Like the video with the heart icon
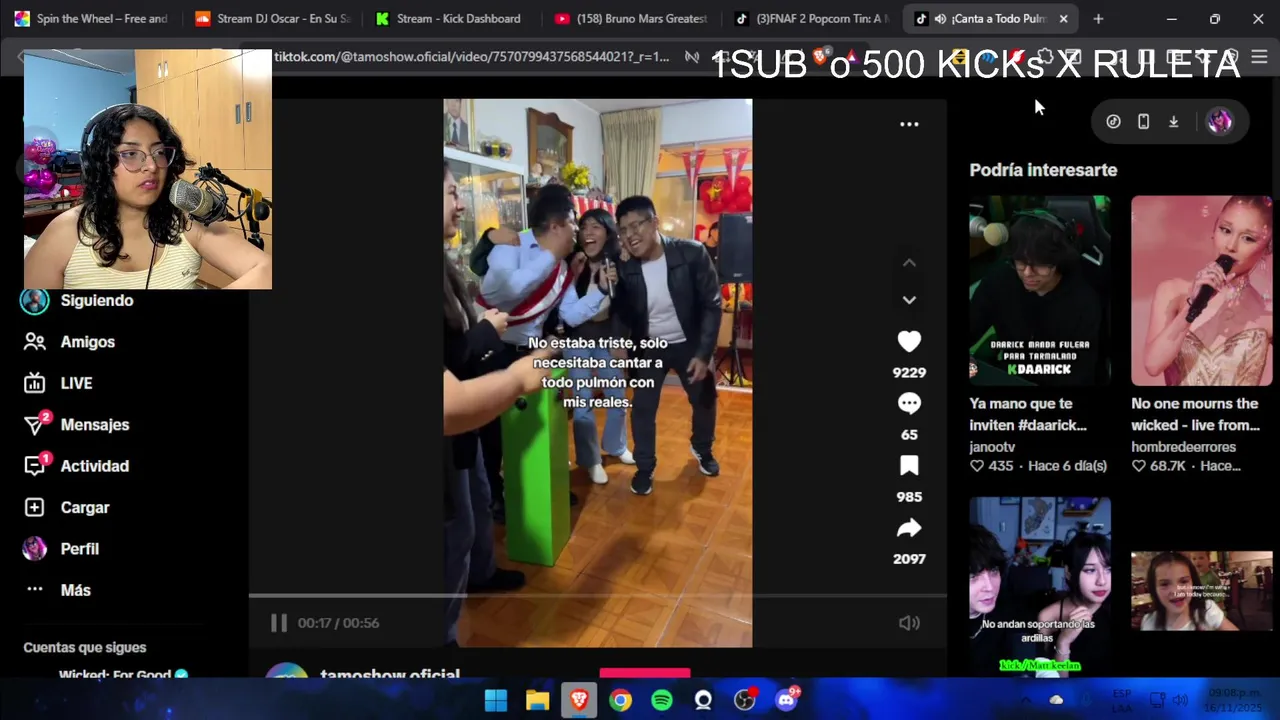Screen dimensions: 1280x720 click(909, 341)
